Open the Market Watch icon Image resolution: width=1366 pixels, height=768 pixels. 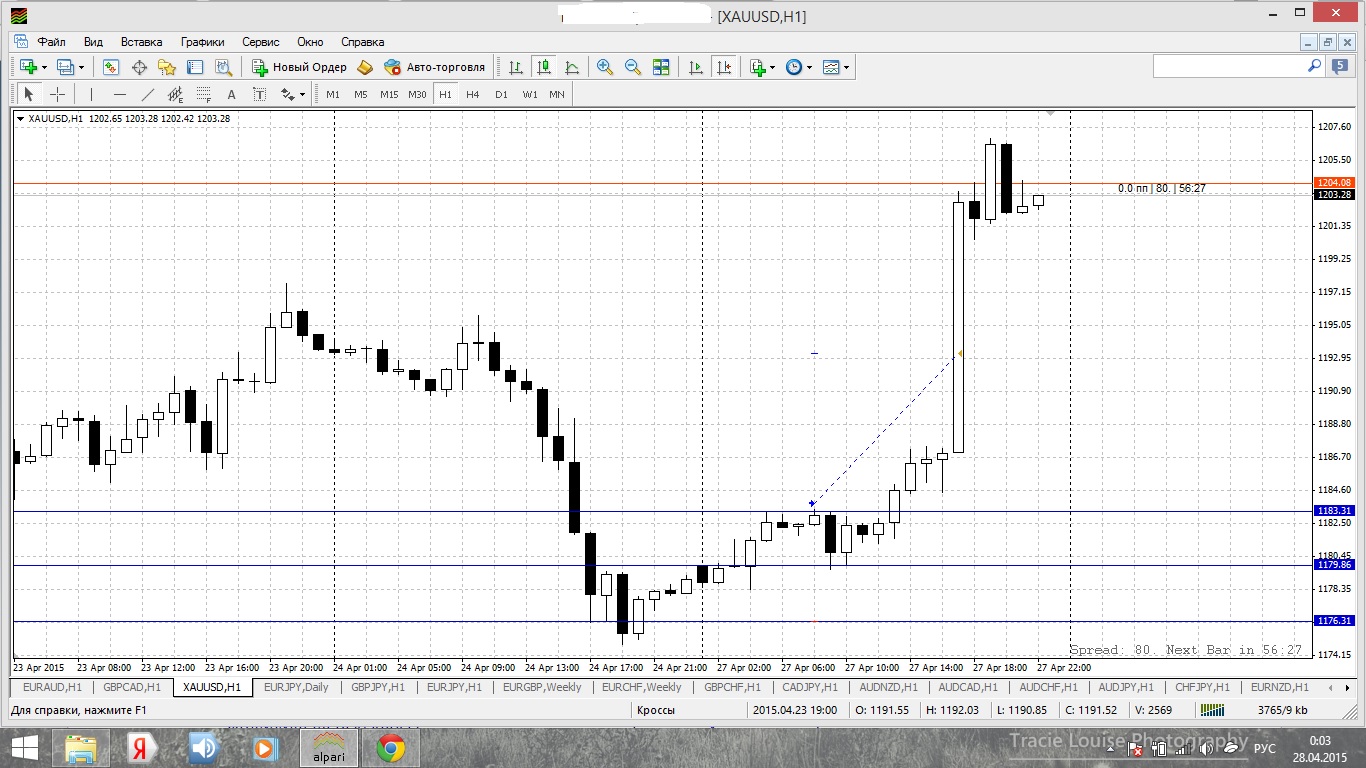(x=111, y=67)
